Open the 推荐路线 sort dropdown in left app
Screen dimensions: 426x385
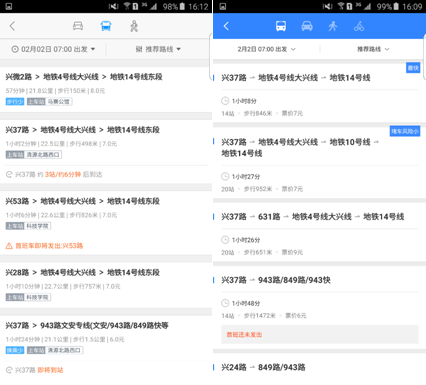pyautogui.click(x=158, y=49)
